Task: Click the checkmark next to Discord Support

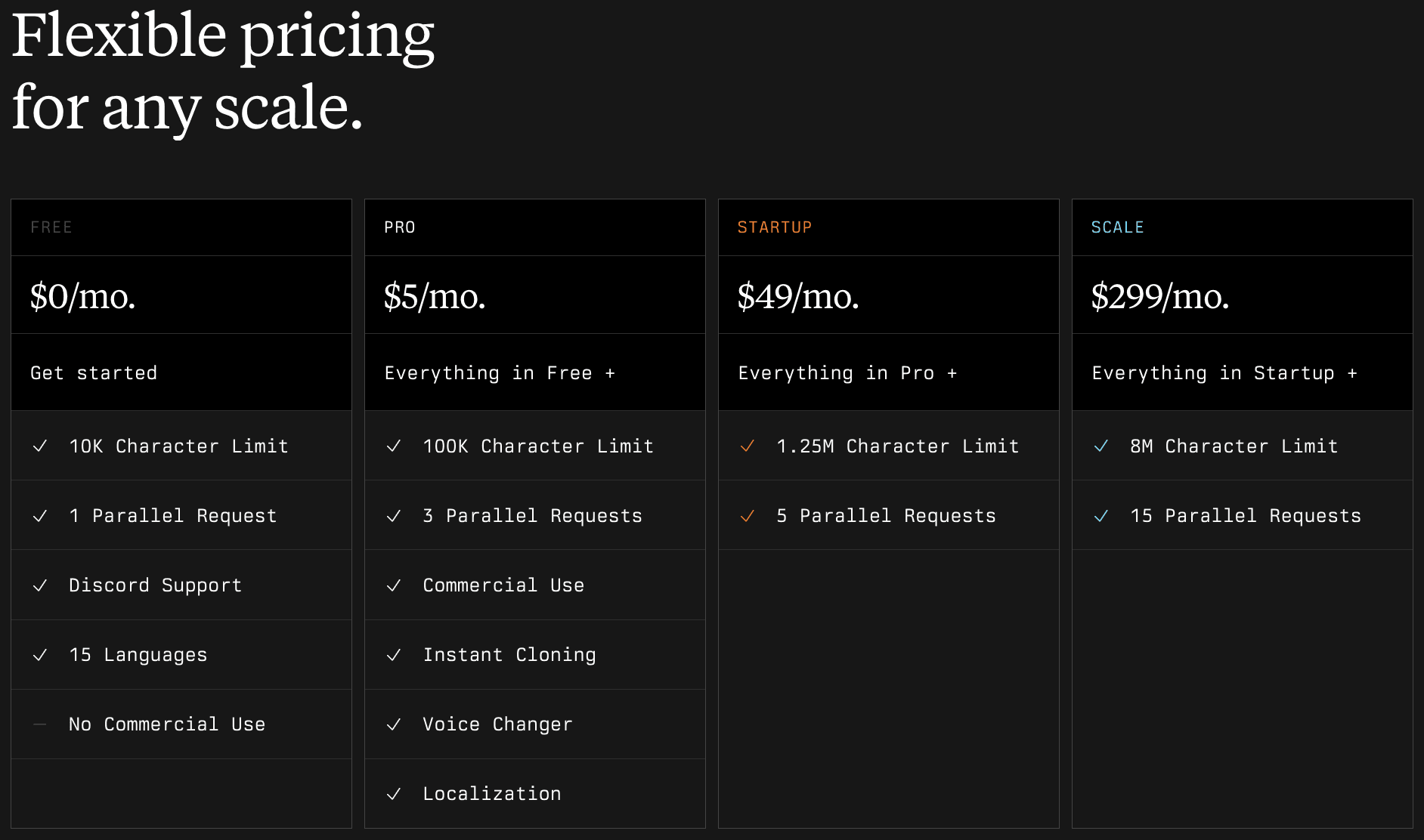Action: (x=40, y=585)
